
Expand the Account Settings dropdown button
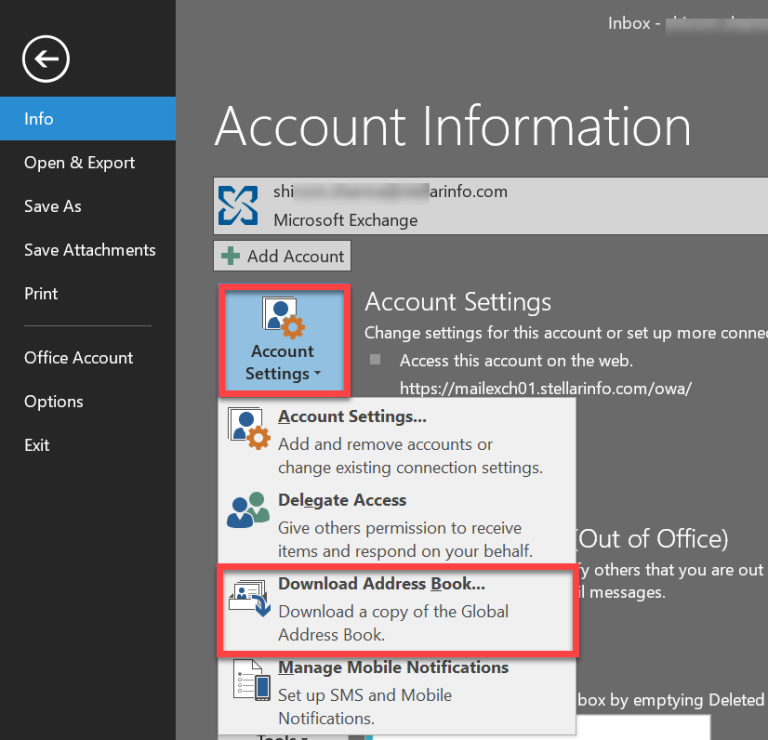point(285,340)
